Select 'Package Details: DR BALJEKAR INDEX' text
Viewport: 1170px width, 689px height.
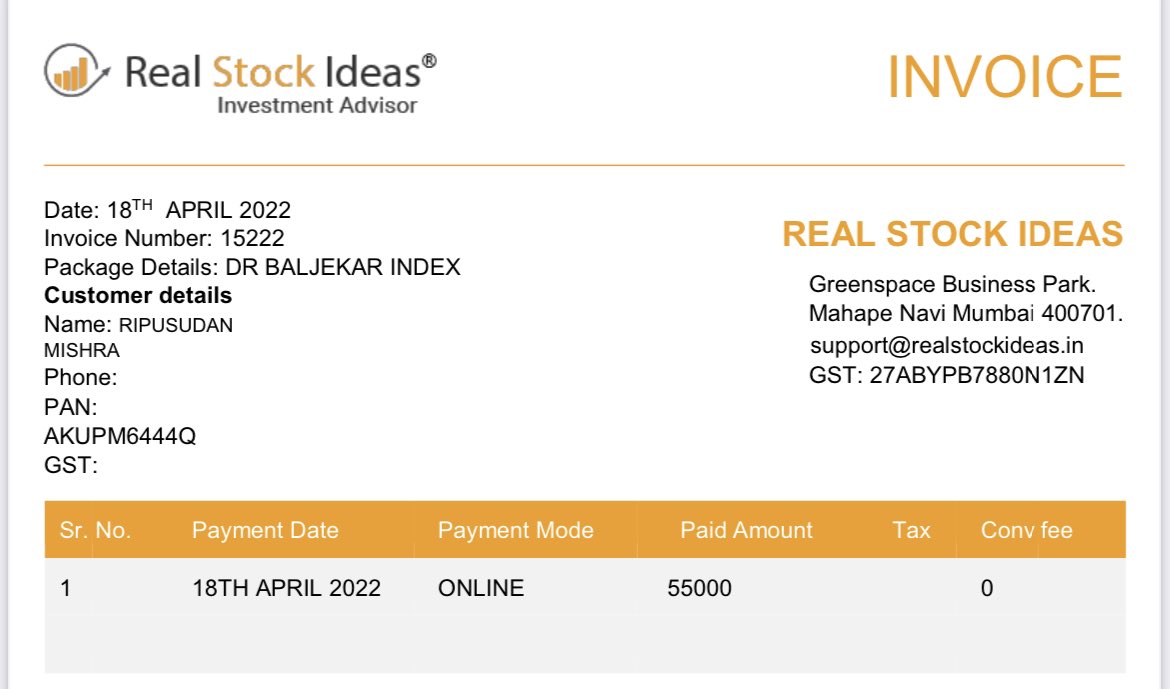tap(252, 267)
